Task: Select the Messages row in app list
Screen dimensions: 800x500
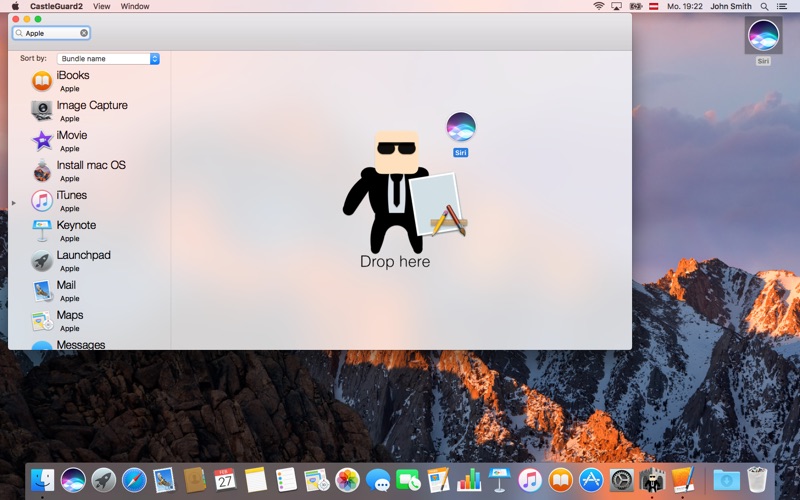Action: pos(89,345)
